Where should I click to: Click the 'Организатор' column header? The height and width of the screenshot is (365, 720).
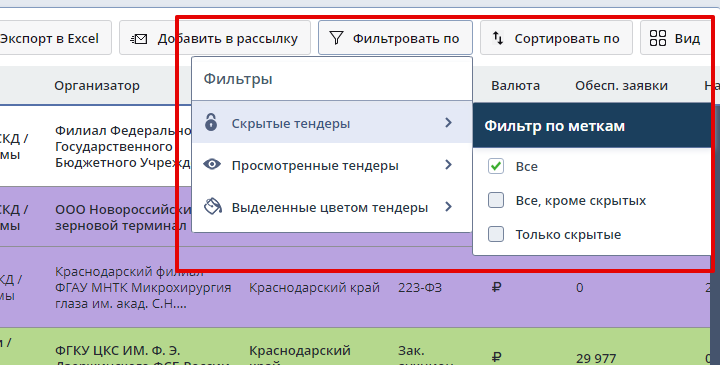(97, 85)
